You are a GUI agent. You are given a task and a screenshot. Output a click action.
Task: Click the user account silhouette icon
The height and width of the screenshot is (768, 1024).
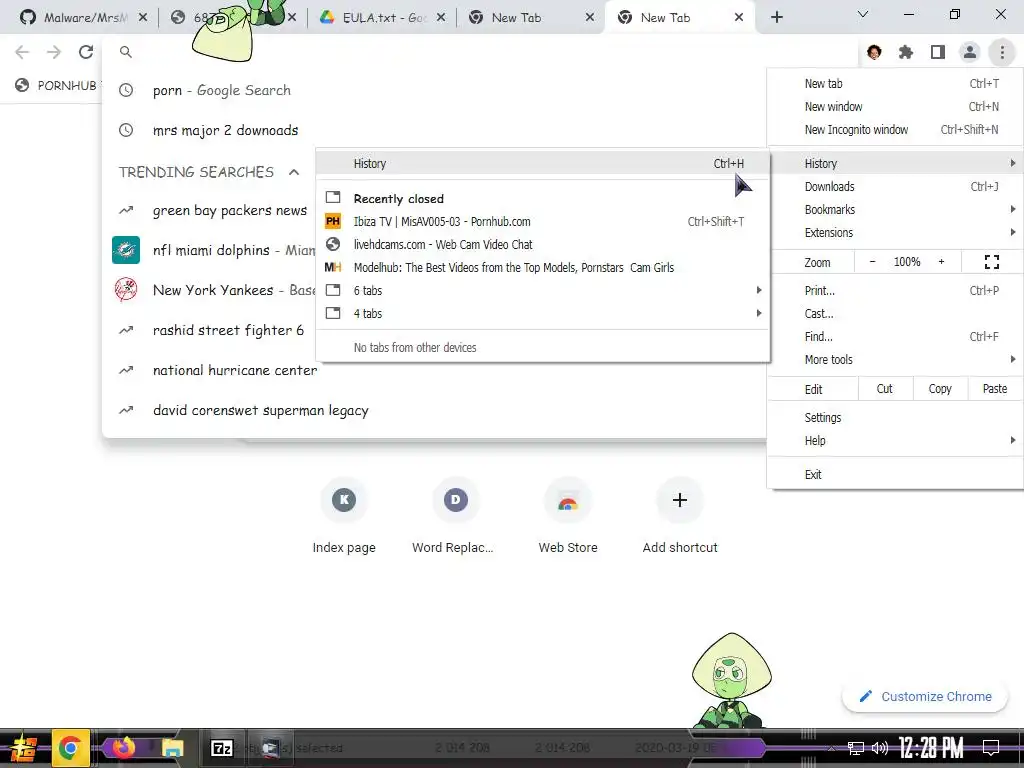(x=970, y=52)
